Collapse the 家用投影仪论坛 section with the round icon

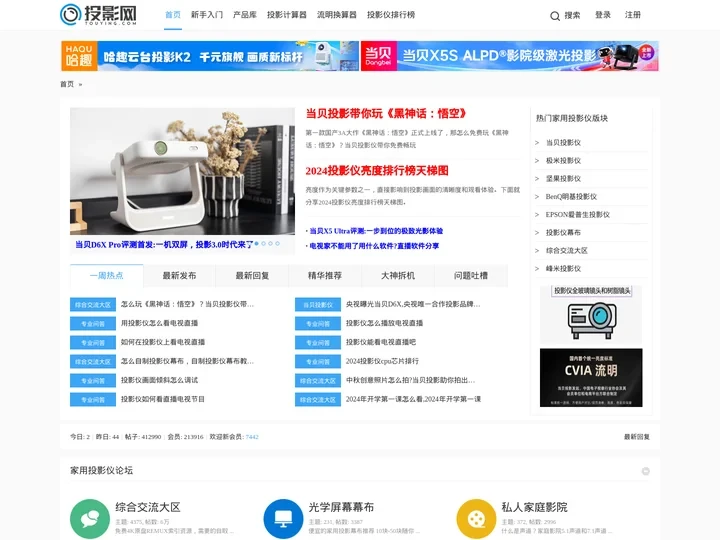645,471
